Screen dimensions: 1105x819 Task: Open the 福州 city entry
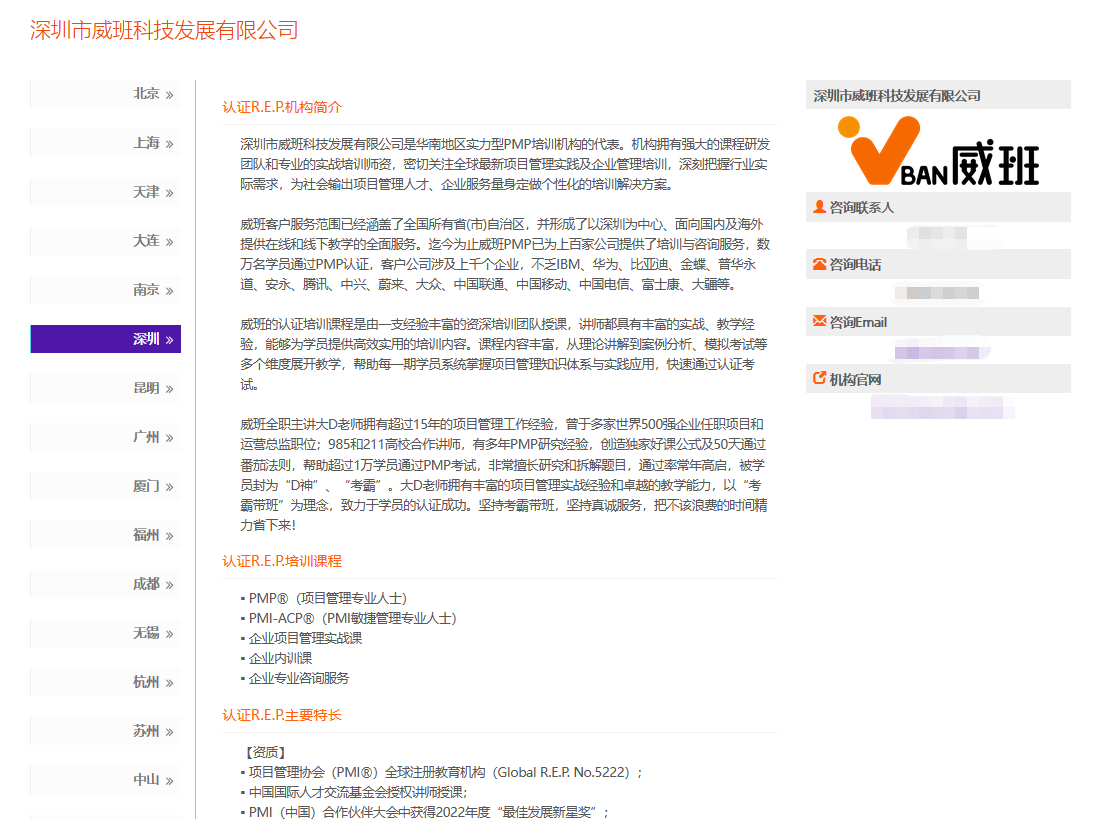pyautogui.click(x=106, y=535)
